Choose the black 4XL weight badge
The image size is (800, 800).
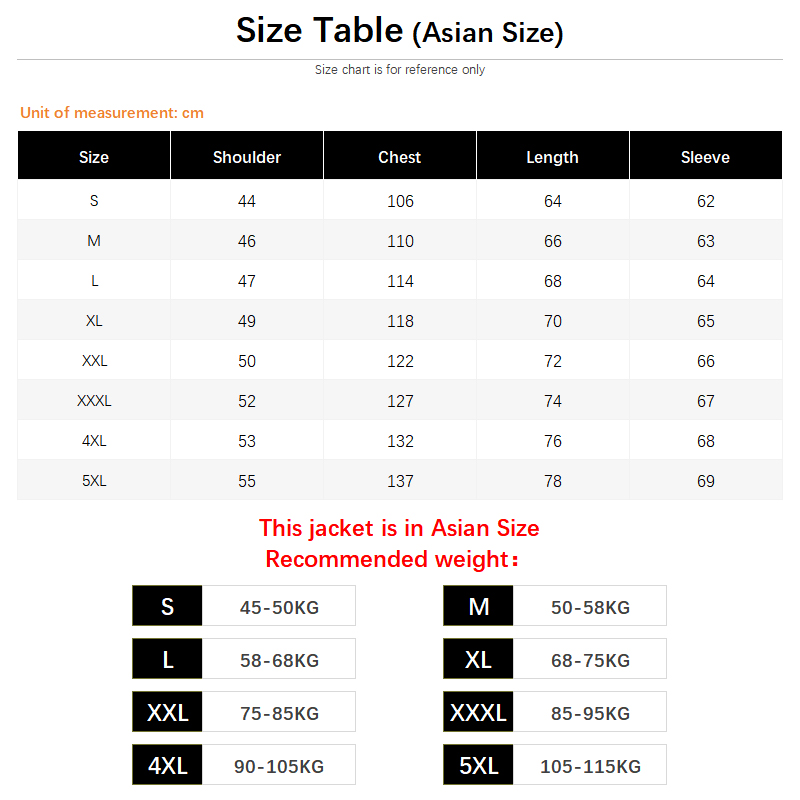click(167, 765)
